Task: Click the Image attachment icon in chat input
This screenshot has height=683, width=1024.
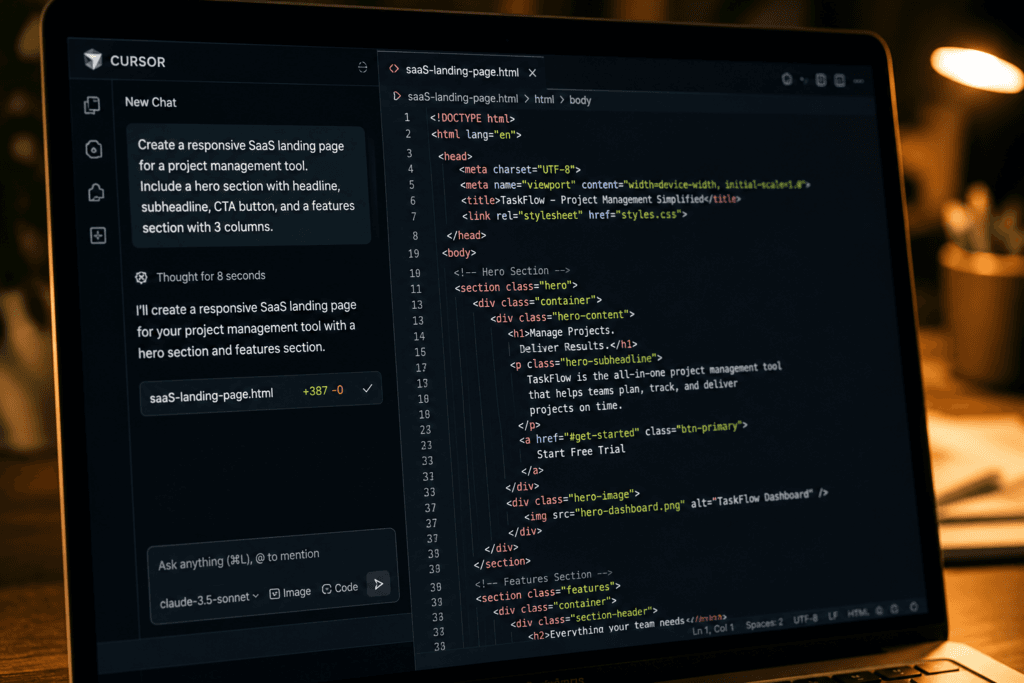Action: (275, 594)
